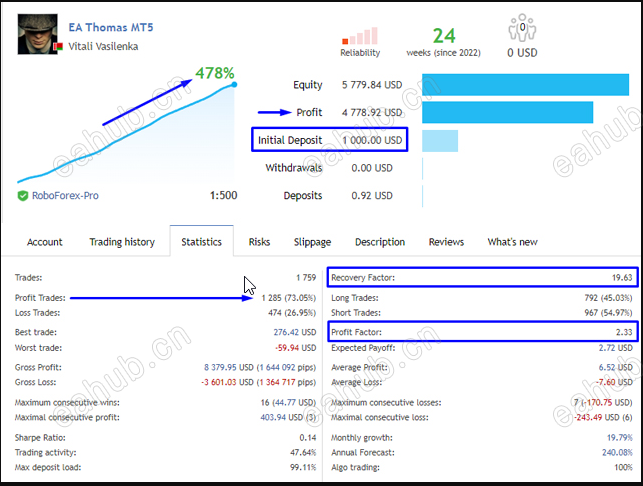Click Maximum consecutive losses value 7
This screenshot has width=643, height=486.
[603, 402]
